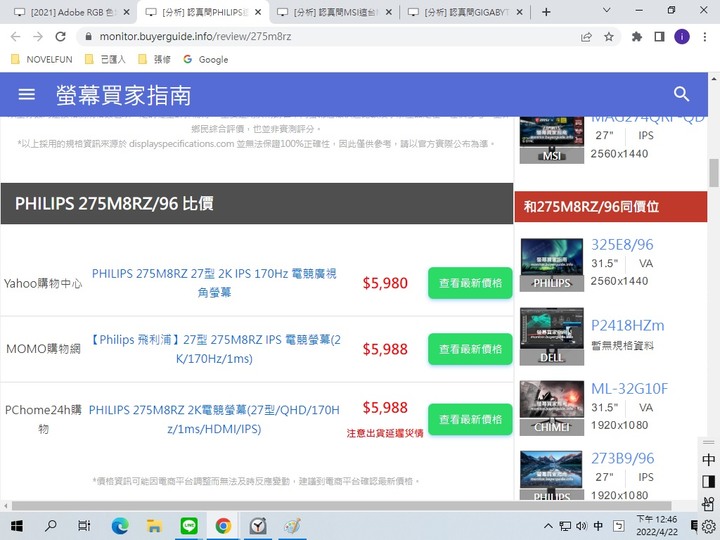Open Task View on the taskbar
This screenshot has width=720, height=540.
tap(84, 526)
